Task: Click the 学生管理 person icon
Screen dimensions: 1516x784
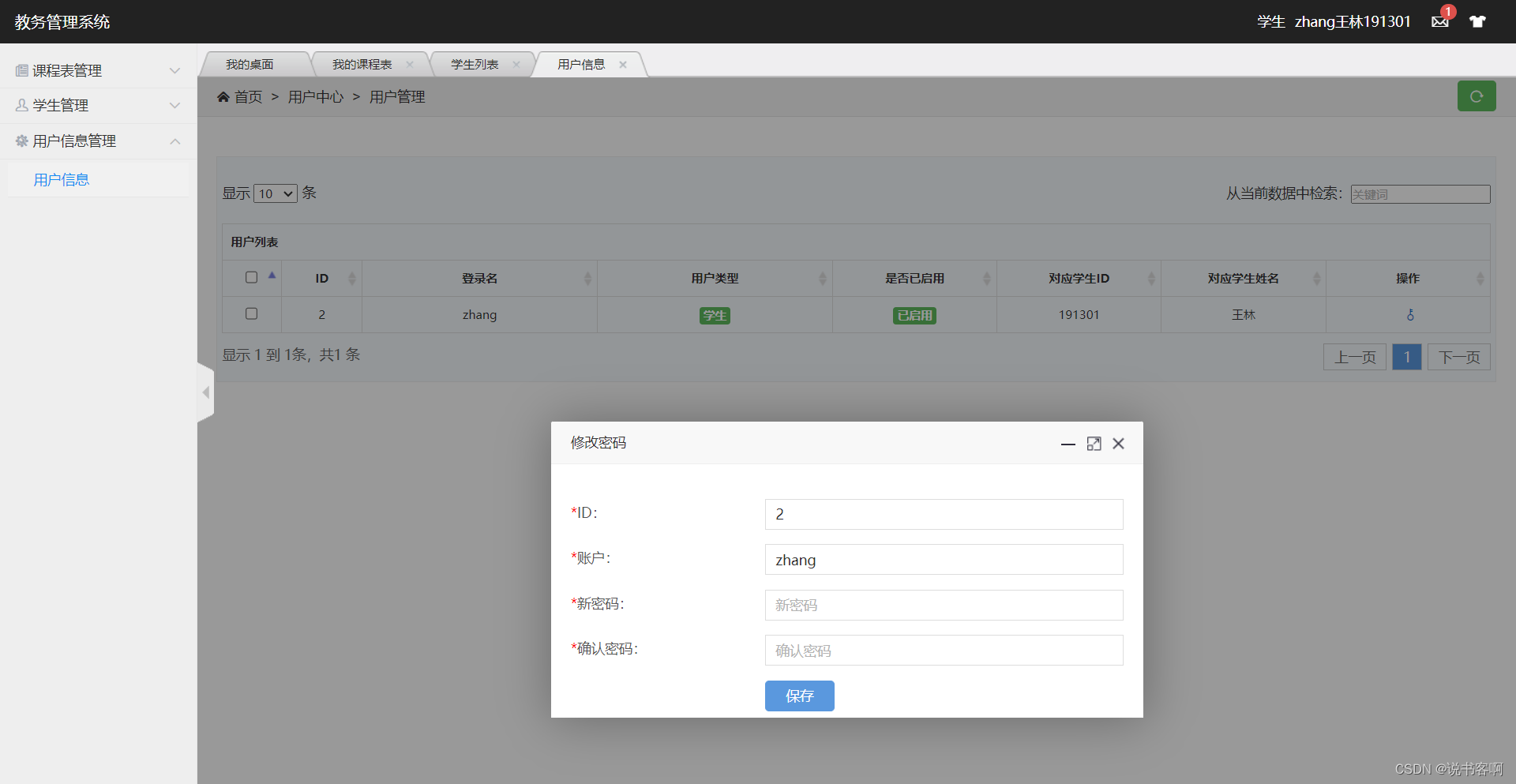Action: [21, 105]
